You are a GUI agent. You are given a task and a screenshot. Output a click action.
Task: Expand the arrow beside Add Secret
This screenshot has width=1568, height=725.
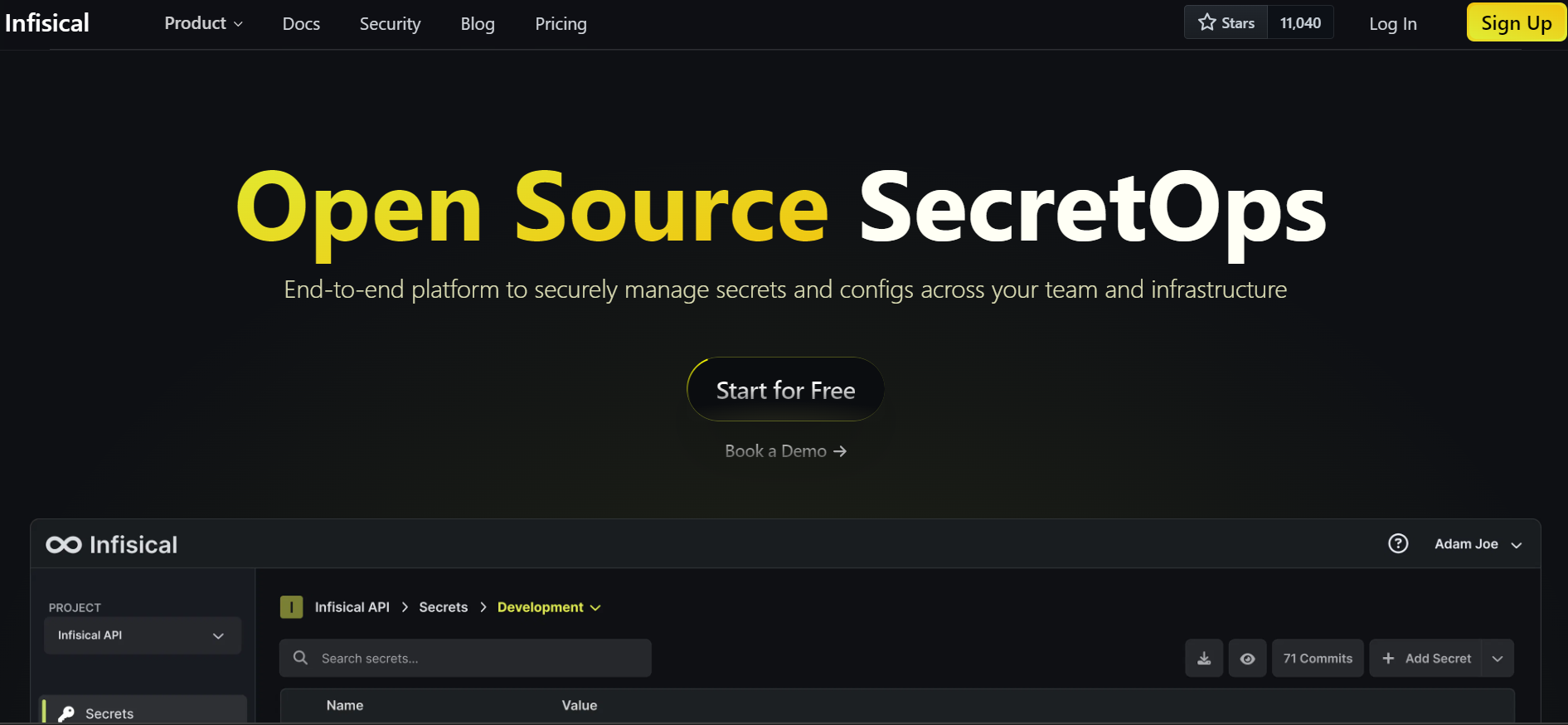[x=1498, y=658]
